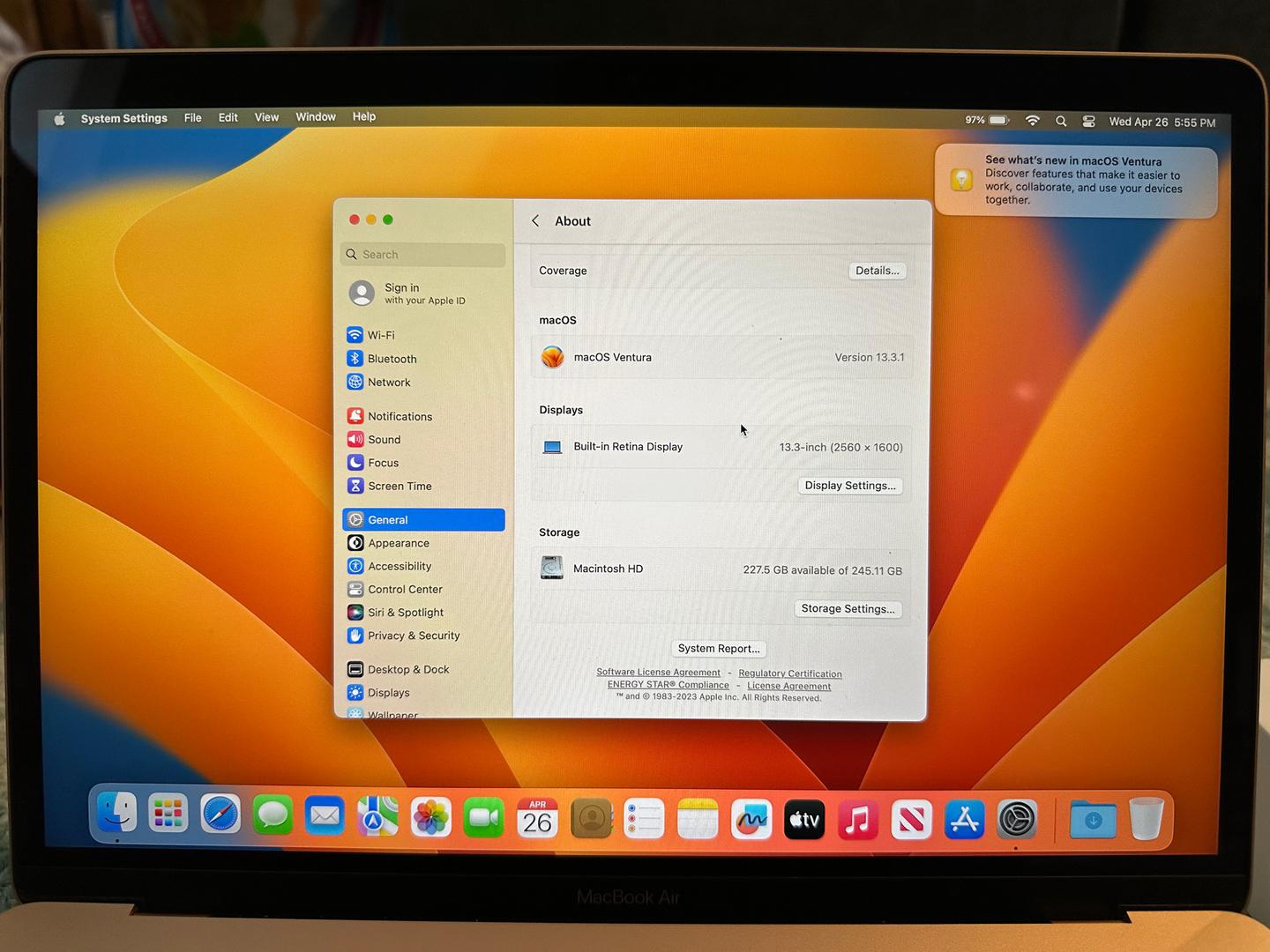1270x952 pixels.
Task: Open Reminders from the Dock
Action: pyautogui.click(x=644, y=820)
